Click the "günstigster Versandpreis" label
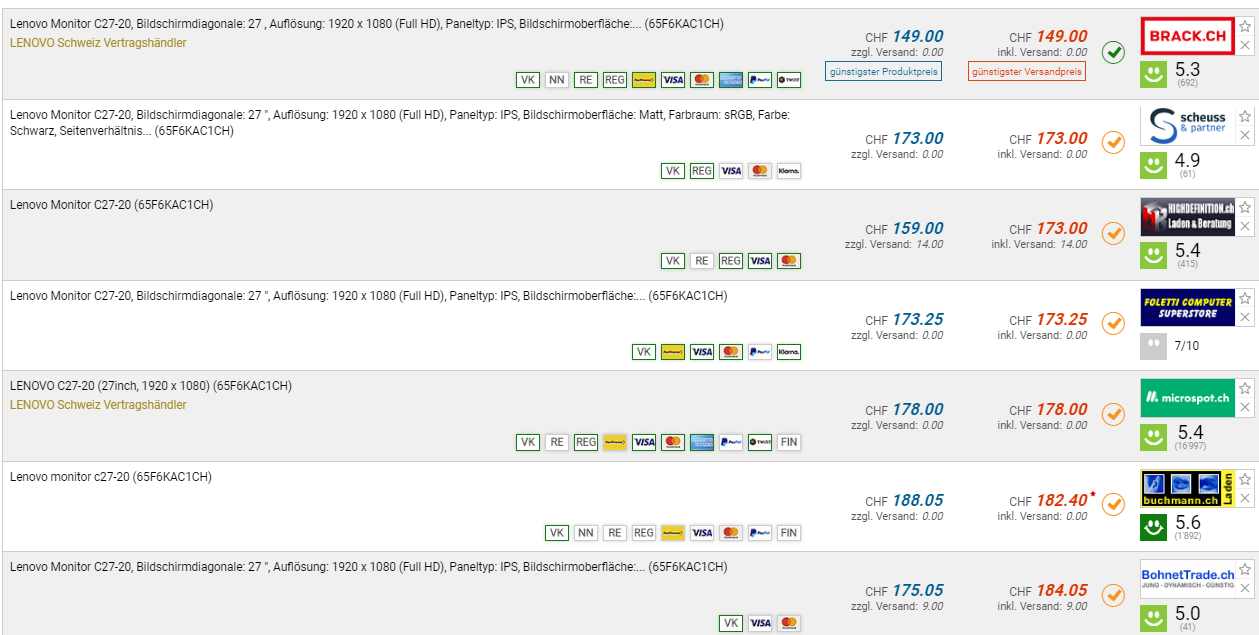 [x=1027, y=71]
